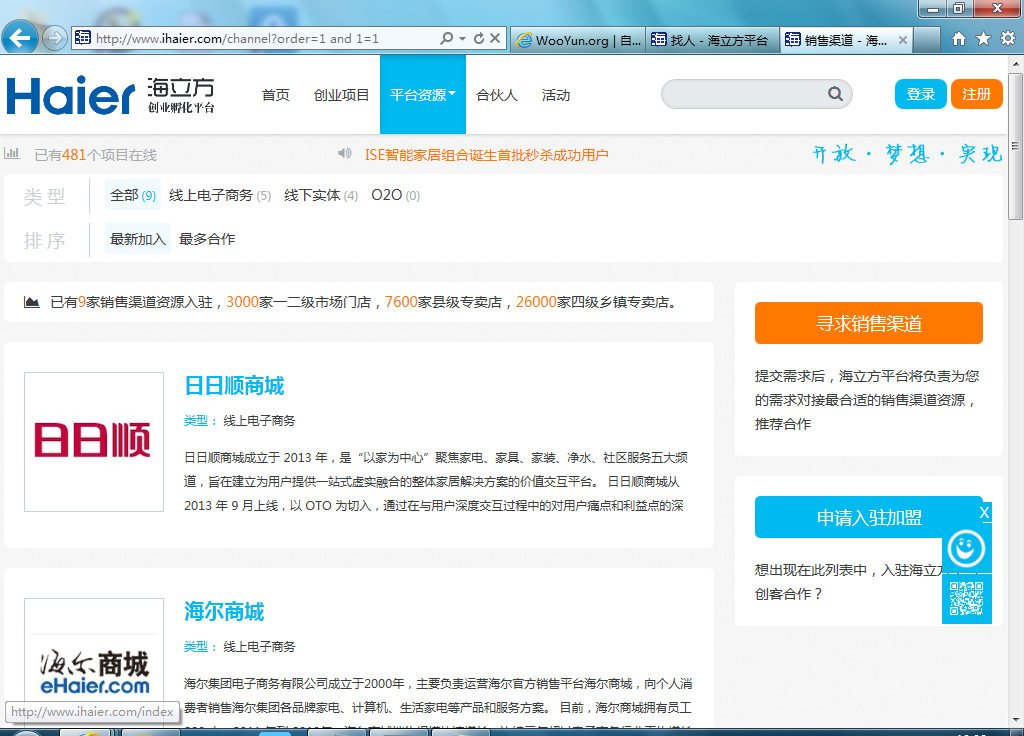Viewport: 1024px width, 736px height.
Task: Click the 类型：线上电子商务 line under 日日顺商城
Action: click(x=239, y=421)
